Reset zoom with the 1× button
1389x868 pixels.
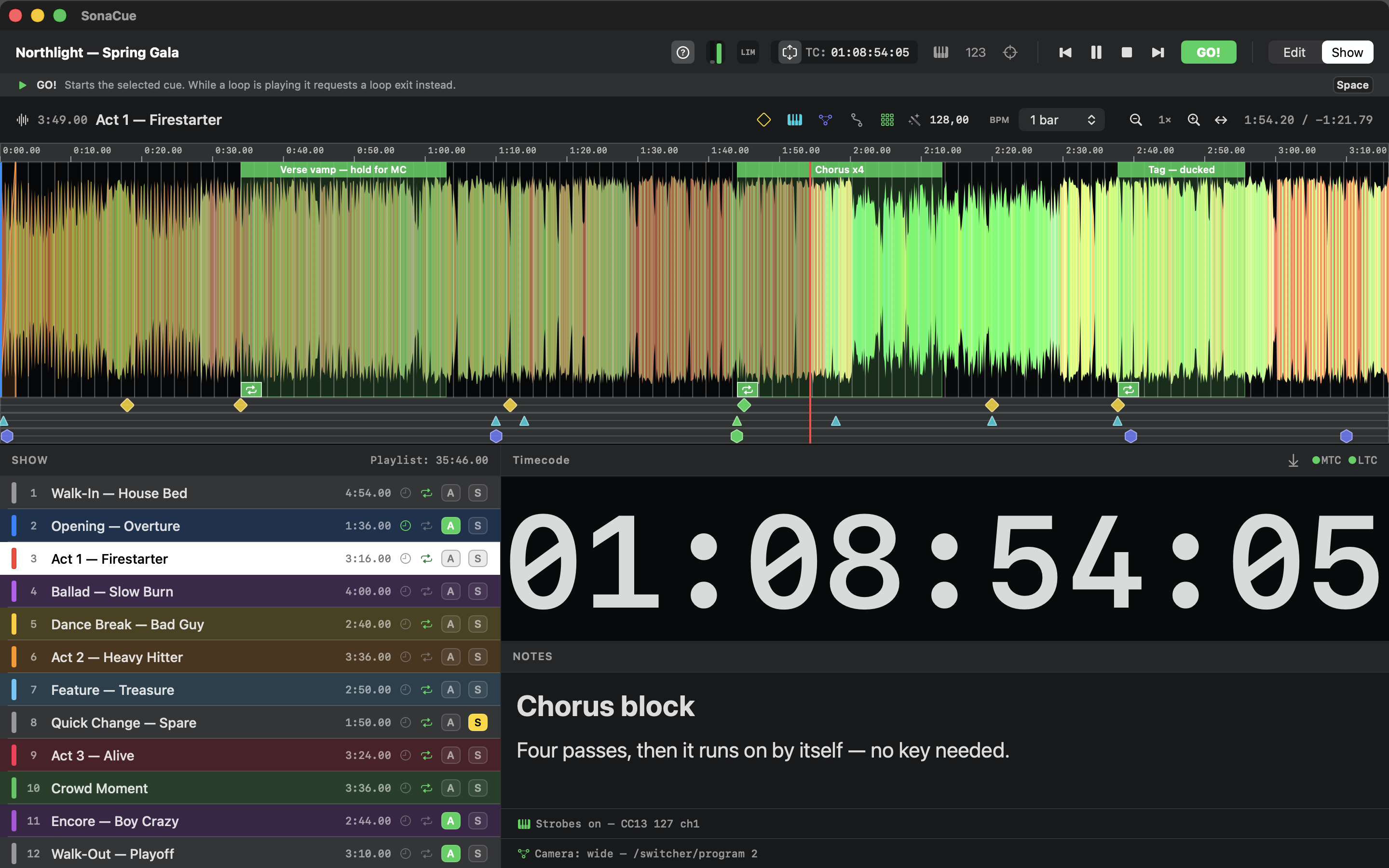(x=1165, y=120)
